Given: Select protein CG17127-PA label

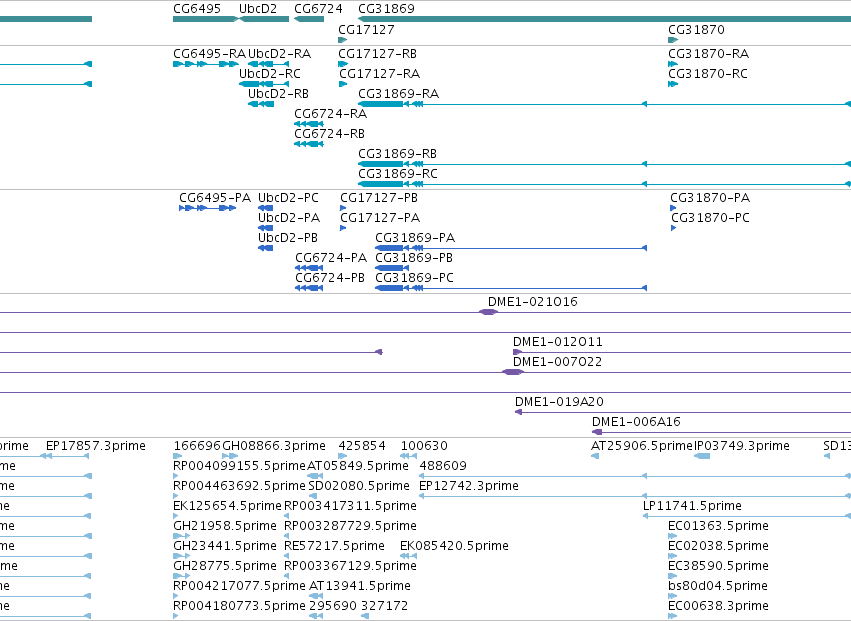Looking at the screenshot, I should tap(380, 218).
